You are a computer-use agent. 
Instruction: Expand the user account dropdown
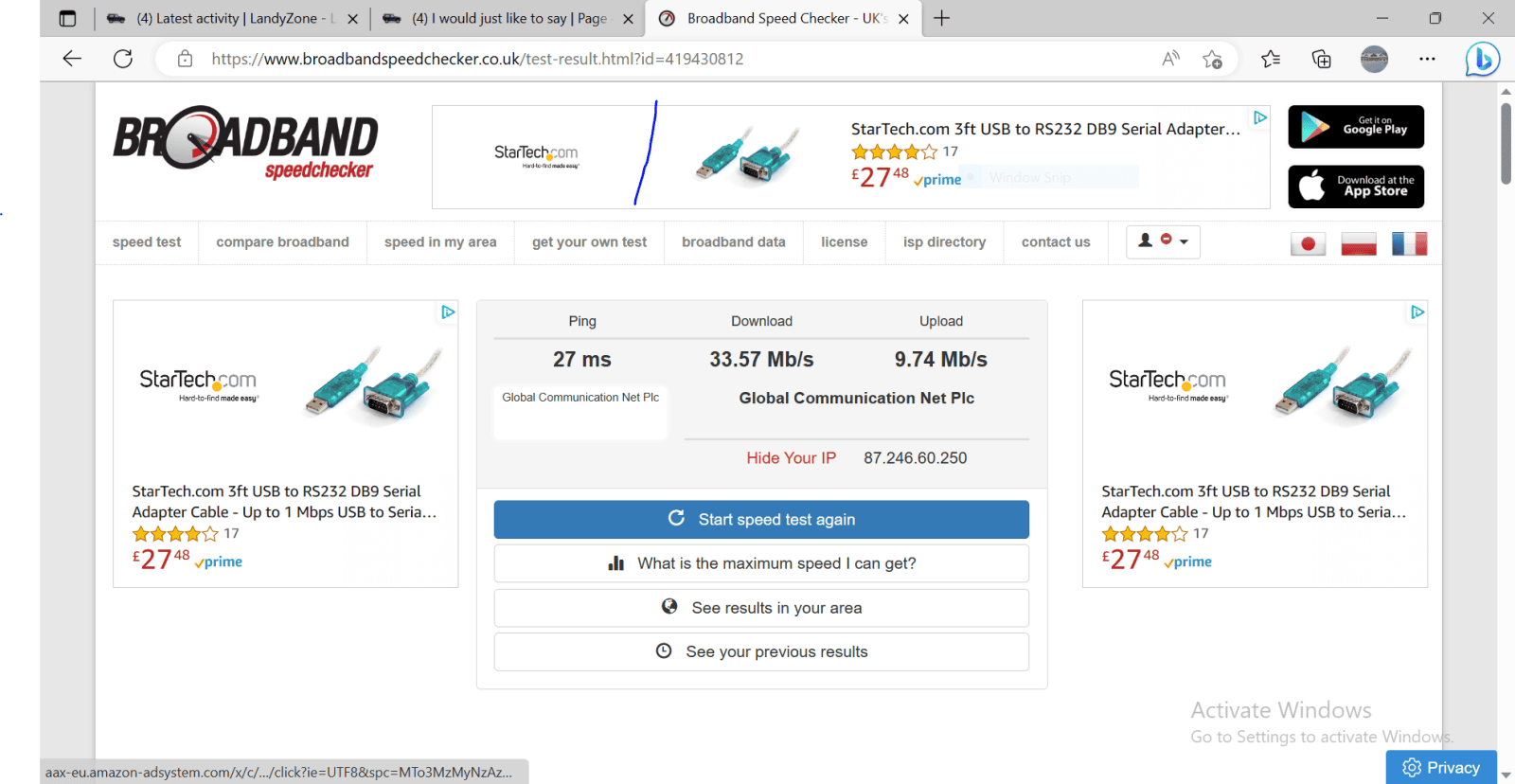[x=1163, y=241]
